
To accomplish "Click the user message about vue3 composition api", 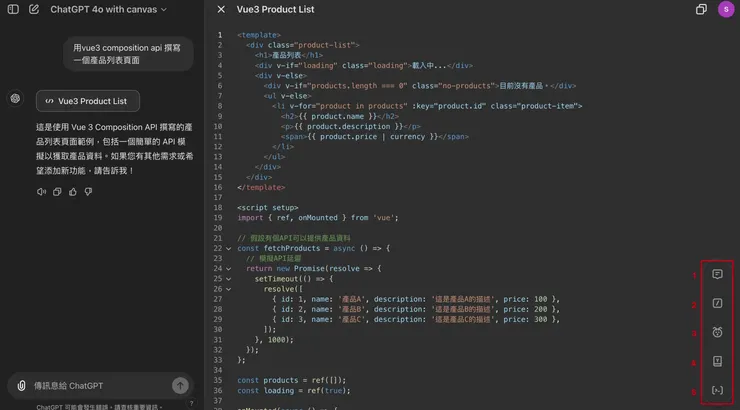I will (x=128, y=54).
